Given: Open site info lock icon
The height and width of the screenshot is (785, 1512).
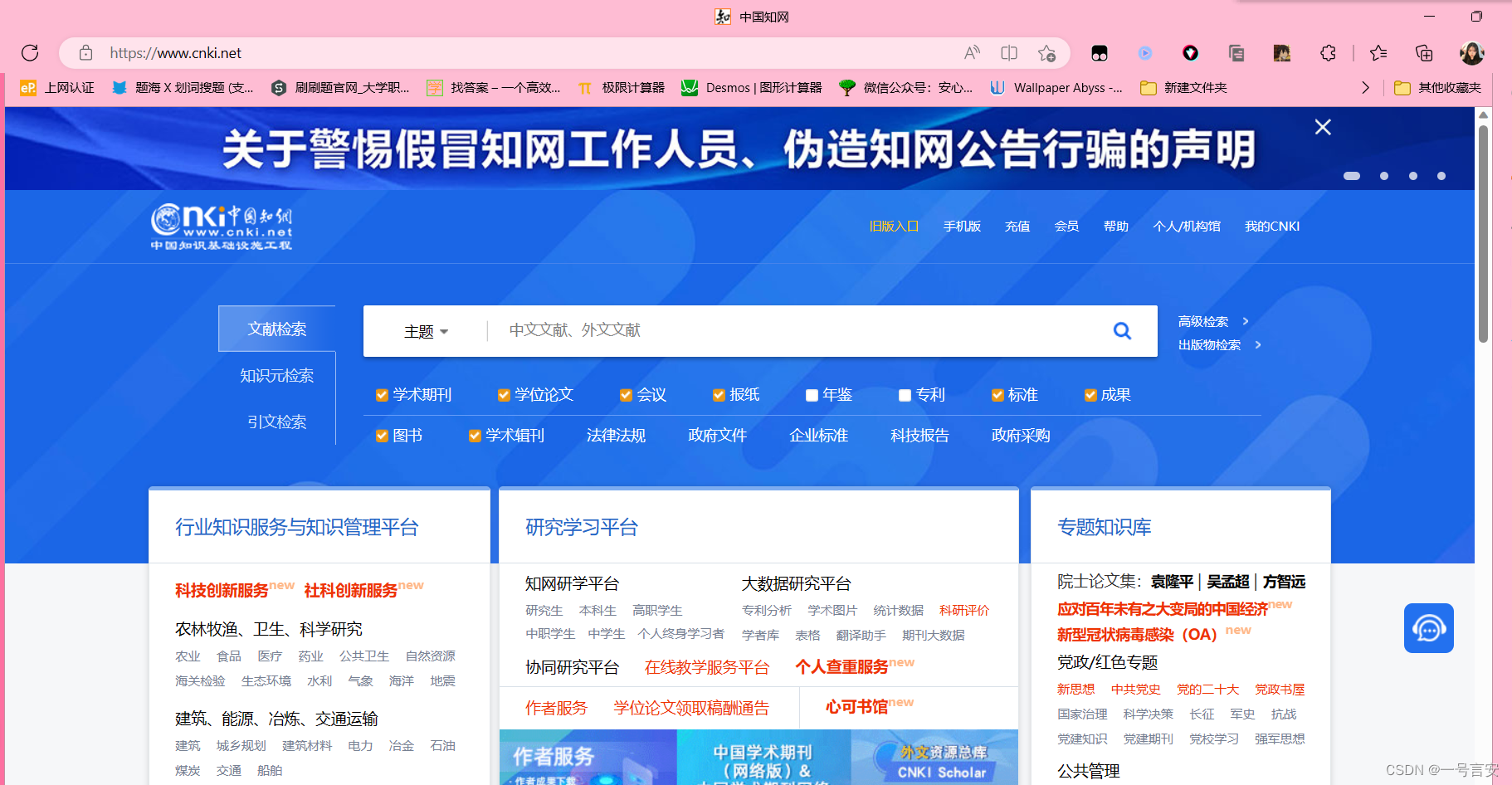Looking at the screenshot, I should pos(85,53).
